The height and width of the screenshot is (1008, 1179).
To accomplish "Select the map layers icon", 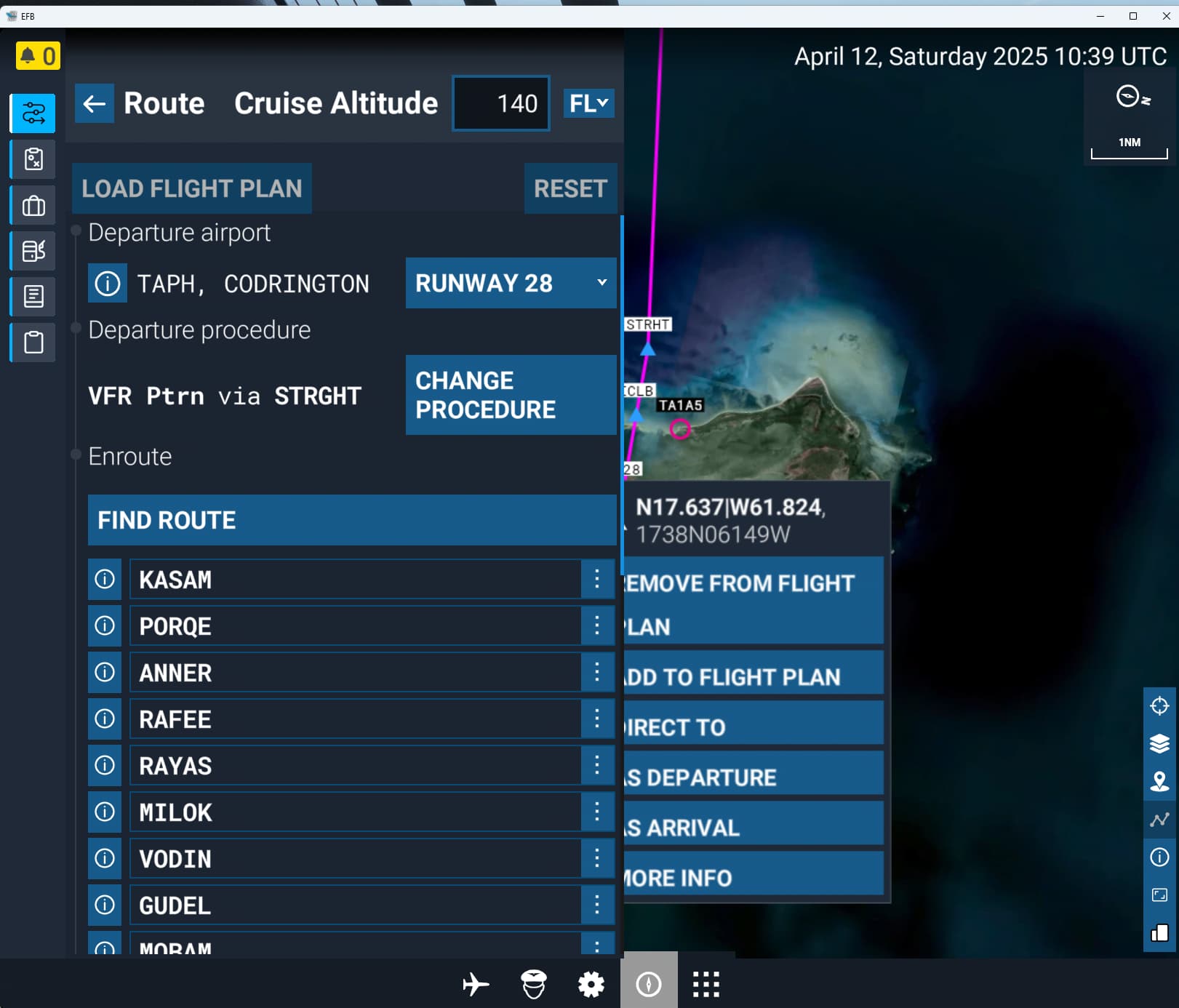I will [x=1159, y=744].
